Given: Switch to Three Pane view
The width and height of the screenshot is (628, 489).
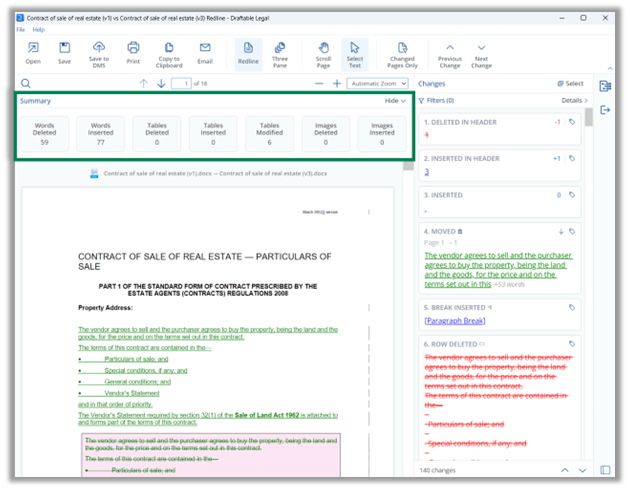Looking at the screenshot, I should pyautogui.click(x=280, y=54).
